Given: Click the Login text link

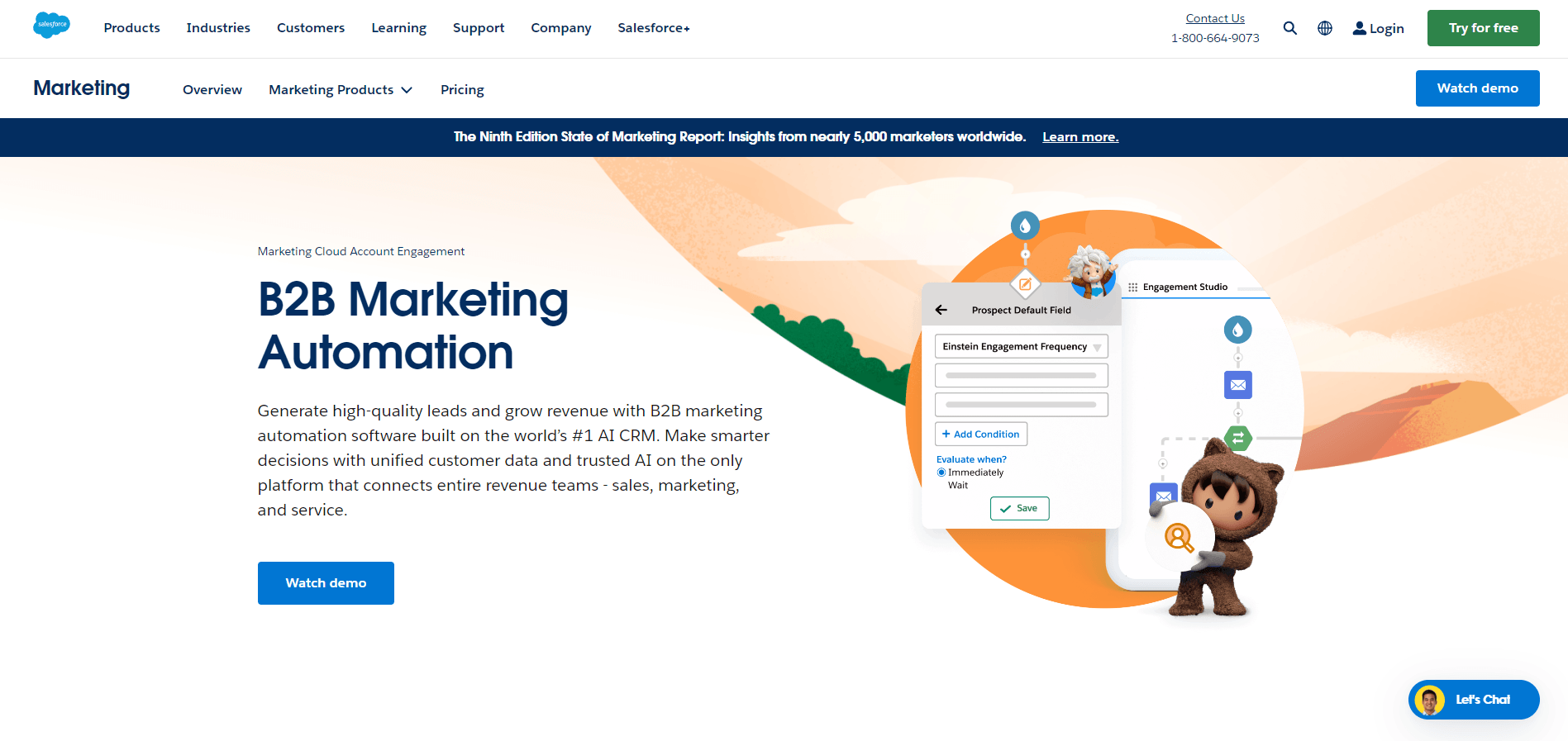Looking at the screenshot, I should 1386,28.
